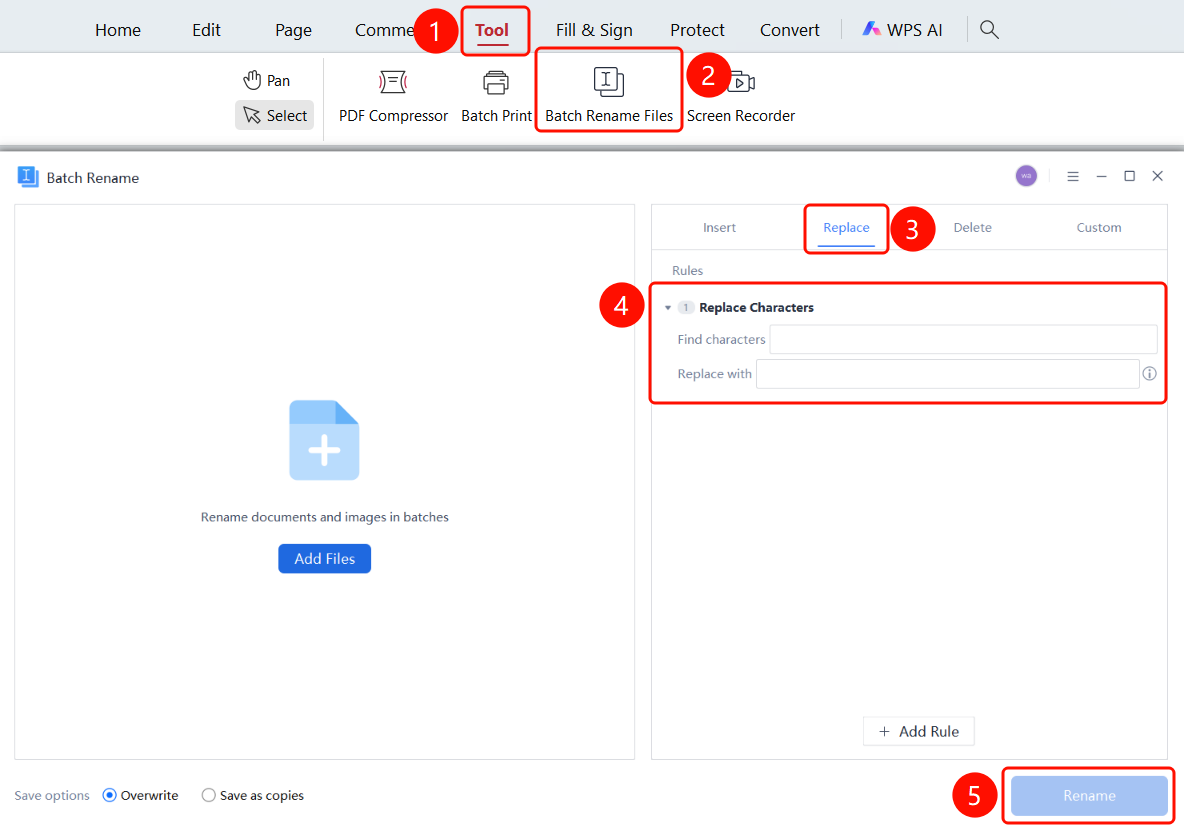The height and width of the screenshot is (831, 1184).
Task: Focus the Find characters input field
Action: pyautogui.click(x=963, y=340)
